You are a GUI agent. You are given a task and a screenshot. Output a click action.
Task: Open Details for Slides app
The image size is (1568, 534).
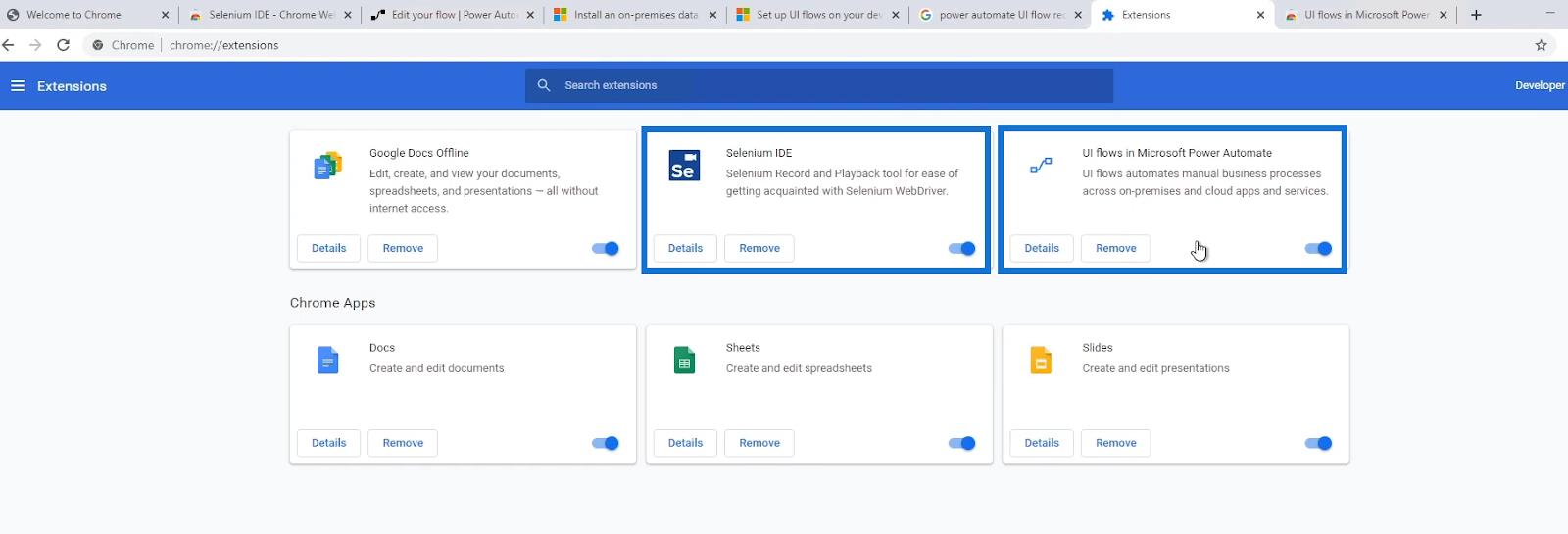(1042, 443)
